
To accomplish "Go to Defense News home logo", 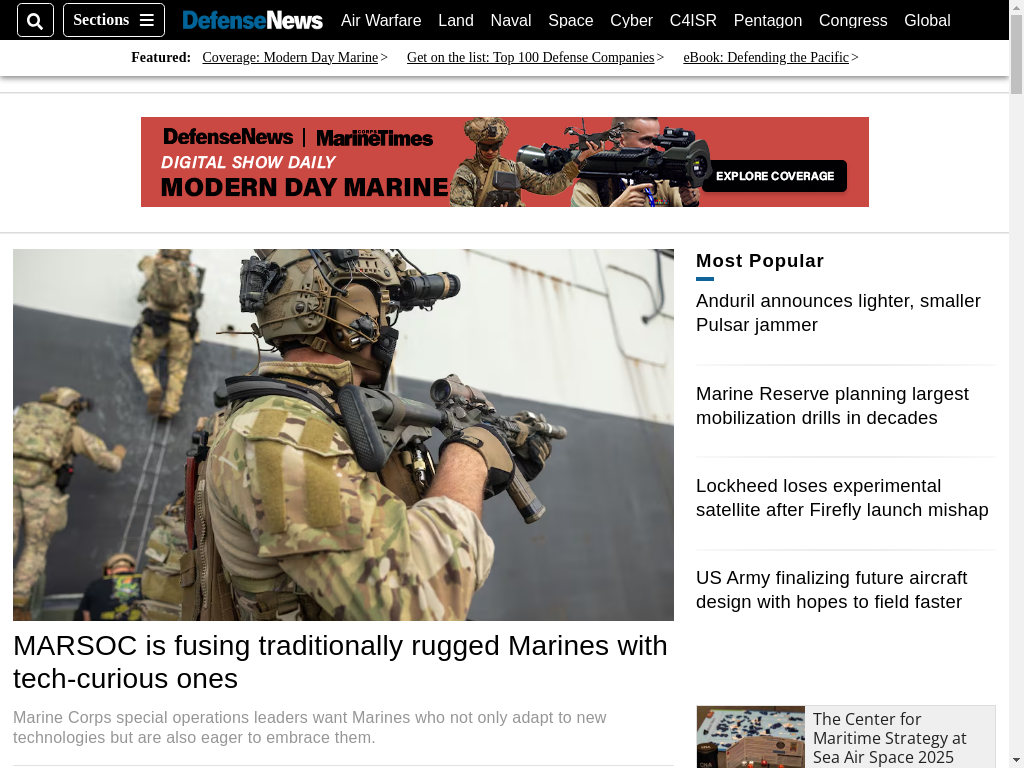I will pyautogui.click(x=252, y=20).
